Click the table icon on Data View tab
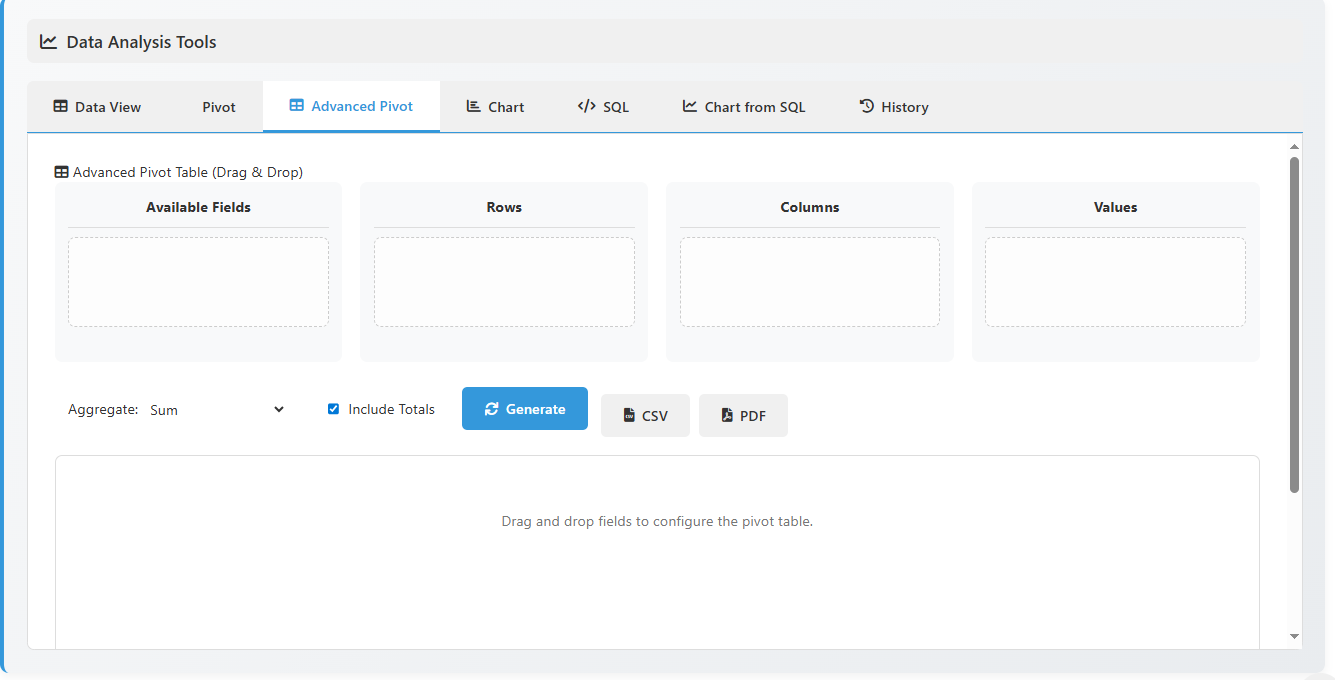 coord(61,107)
